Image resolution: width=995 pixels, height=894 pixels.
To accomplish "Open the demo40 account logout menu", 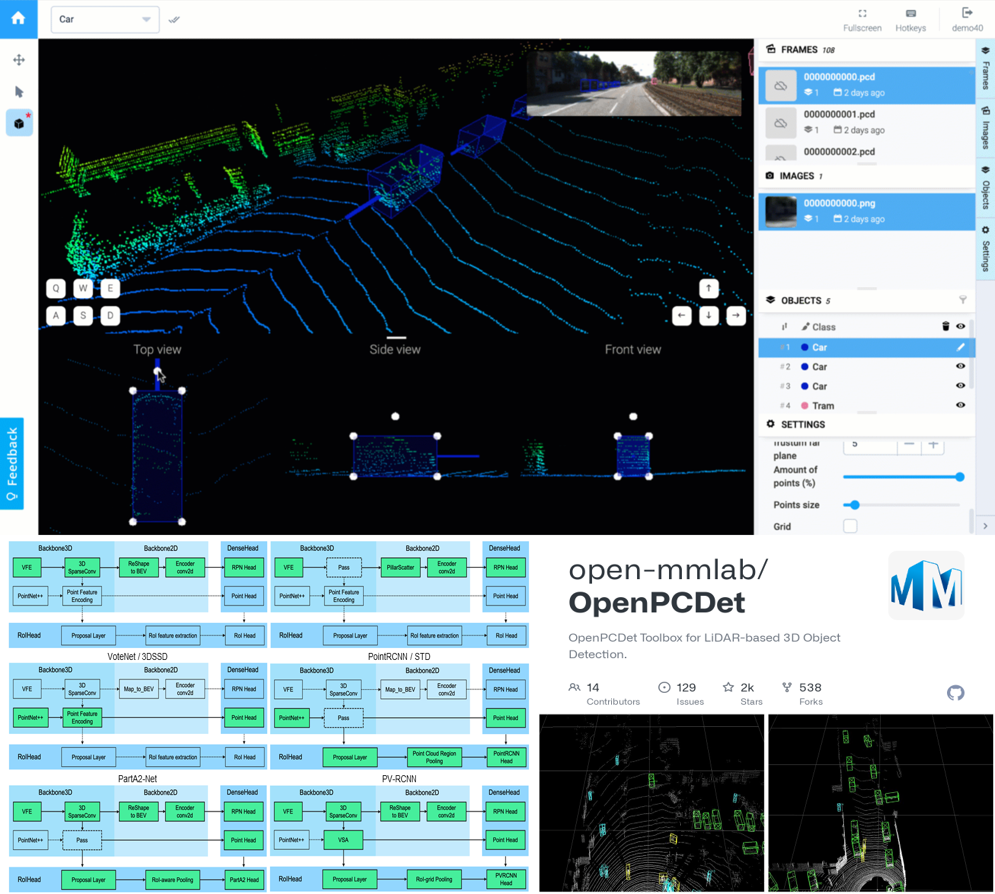I will pos(967,20).
